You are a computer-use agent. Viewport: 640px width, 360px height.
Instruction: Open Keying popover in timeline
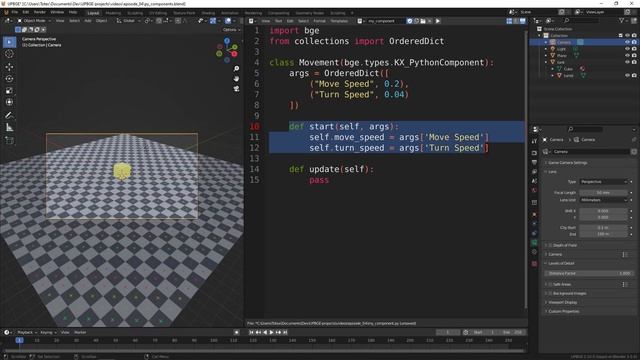48,332
